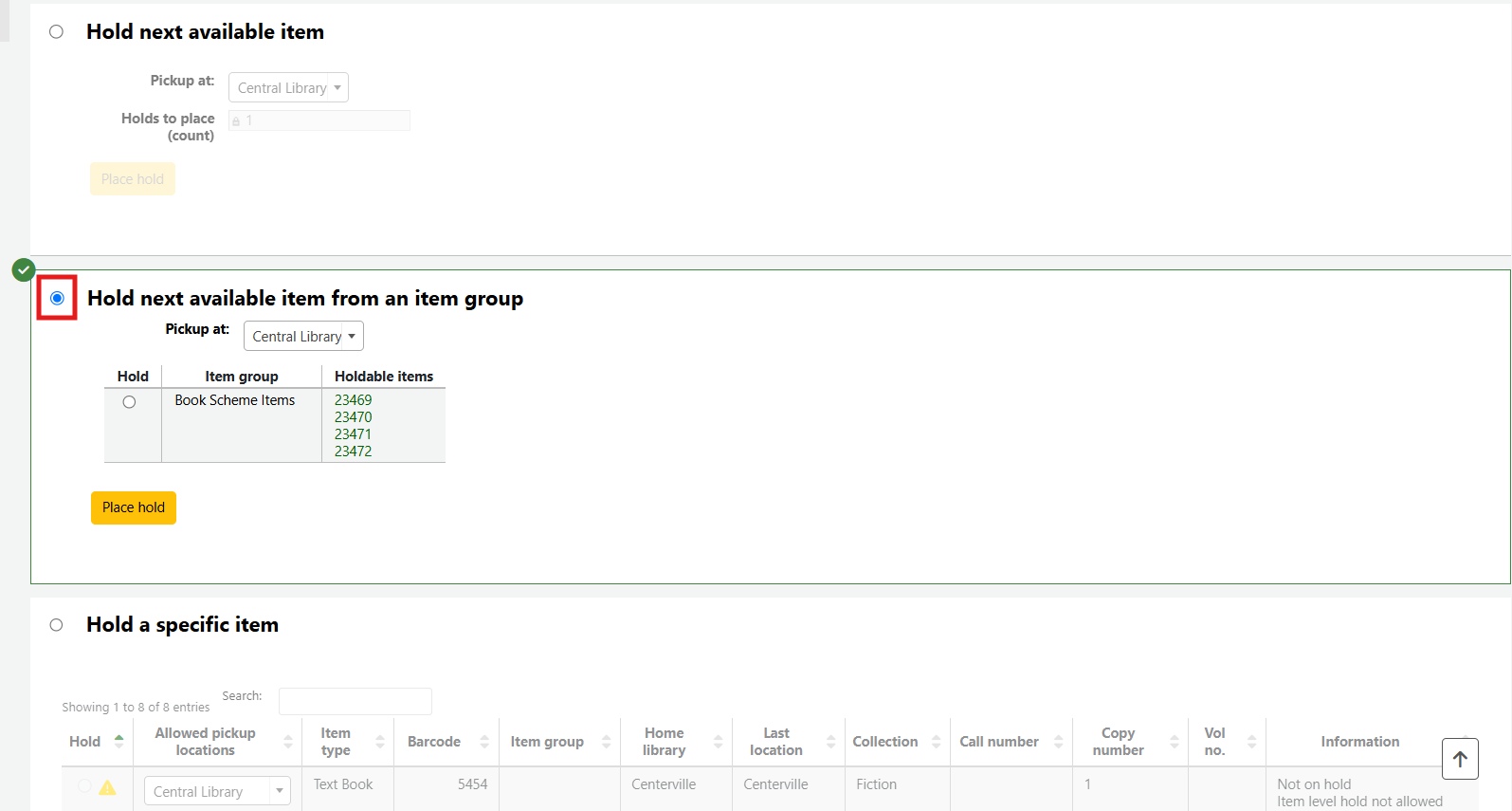Viewport: 1512px width, 811px height.
Task: Click the Information column header
Action: [1359, 742]
